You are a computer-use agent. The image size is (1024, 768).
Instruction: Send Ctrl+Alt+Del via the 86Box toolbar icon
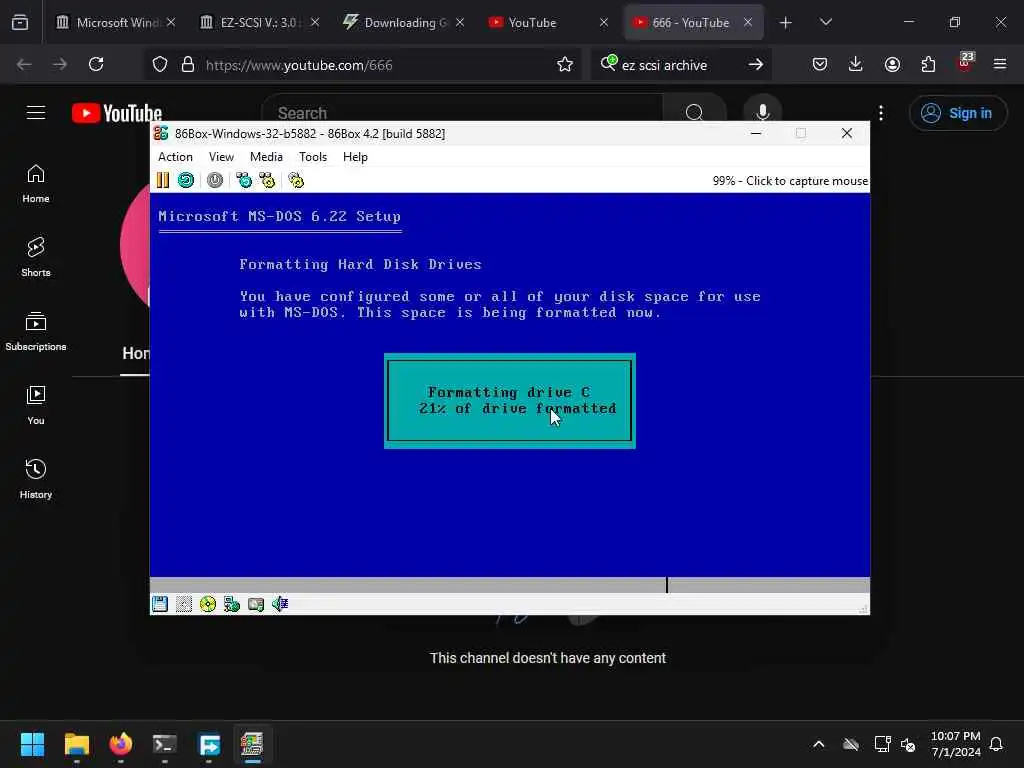pyautogui.click(x=244, y=180)
